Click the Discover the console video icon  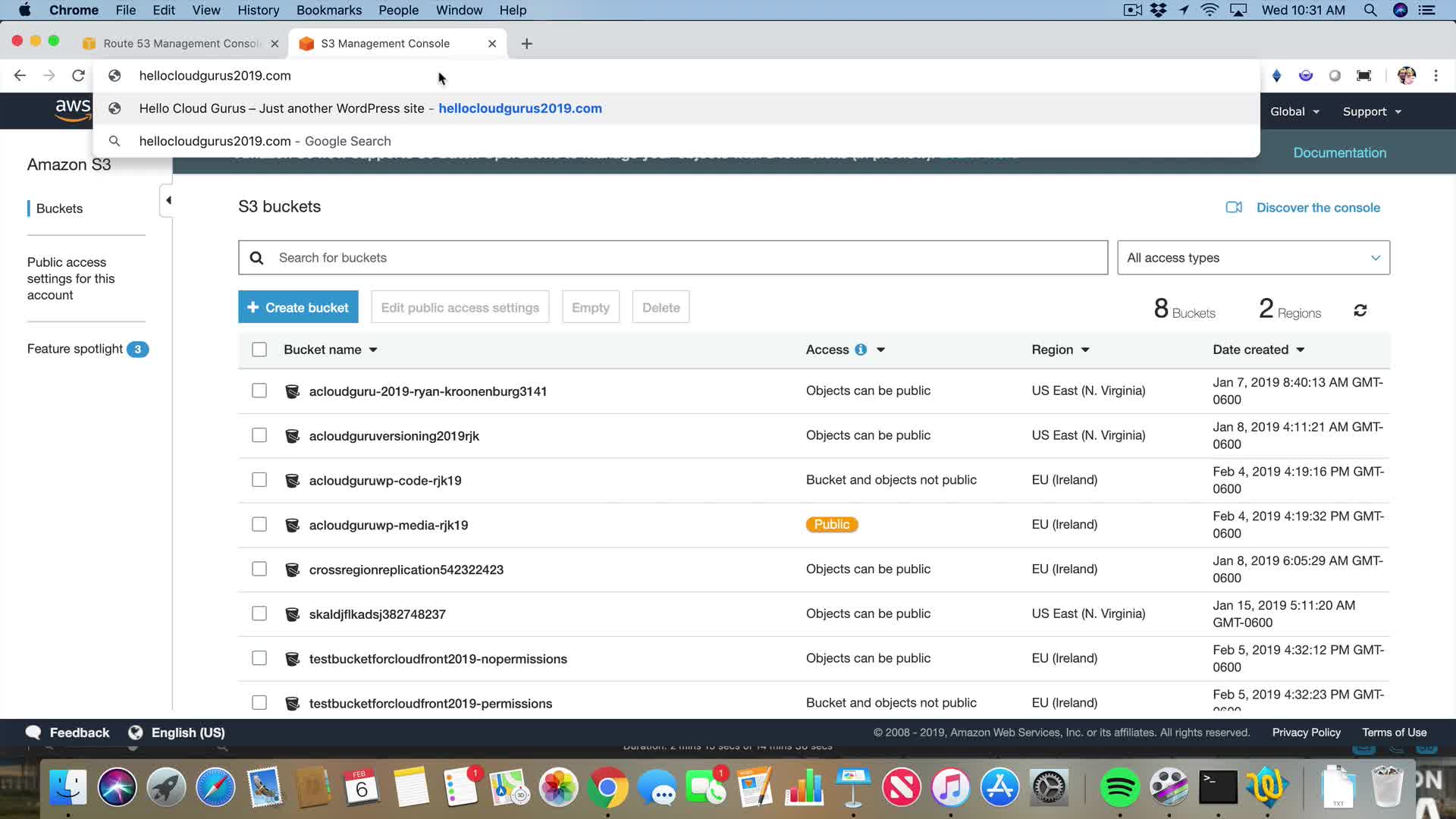click(x=1234, y=207)
